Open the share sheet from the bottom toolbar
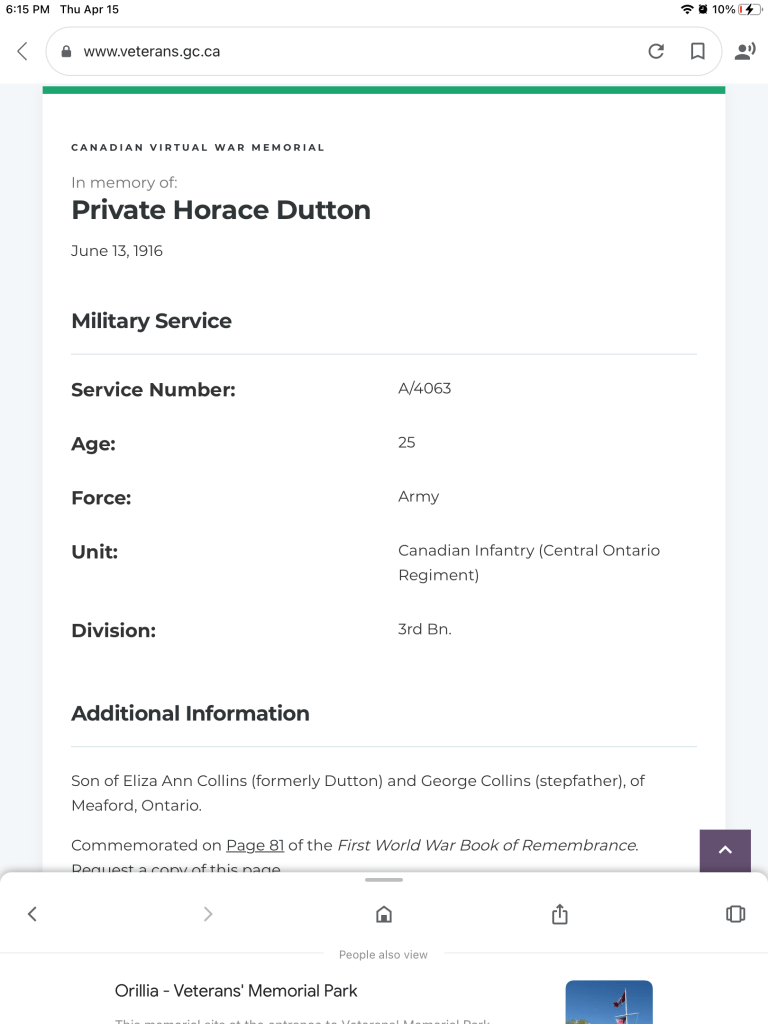Screen dimensions: 768x1024 560,914
